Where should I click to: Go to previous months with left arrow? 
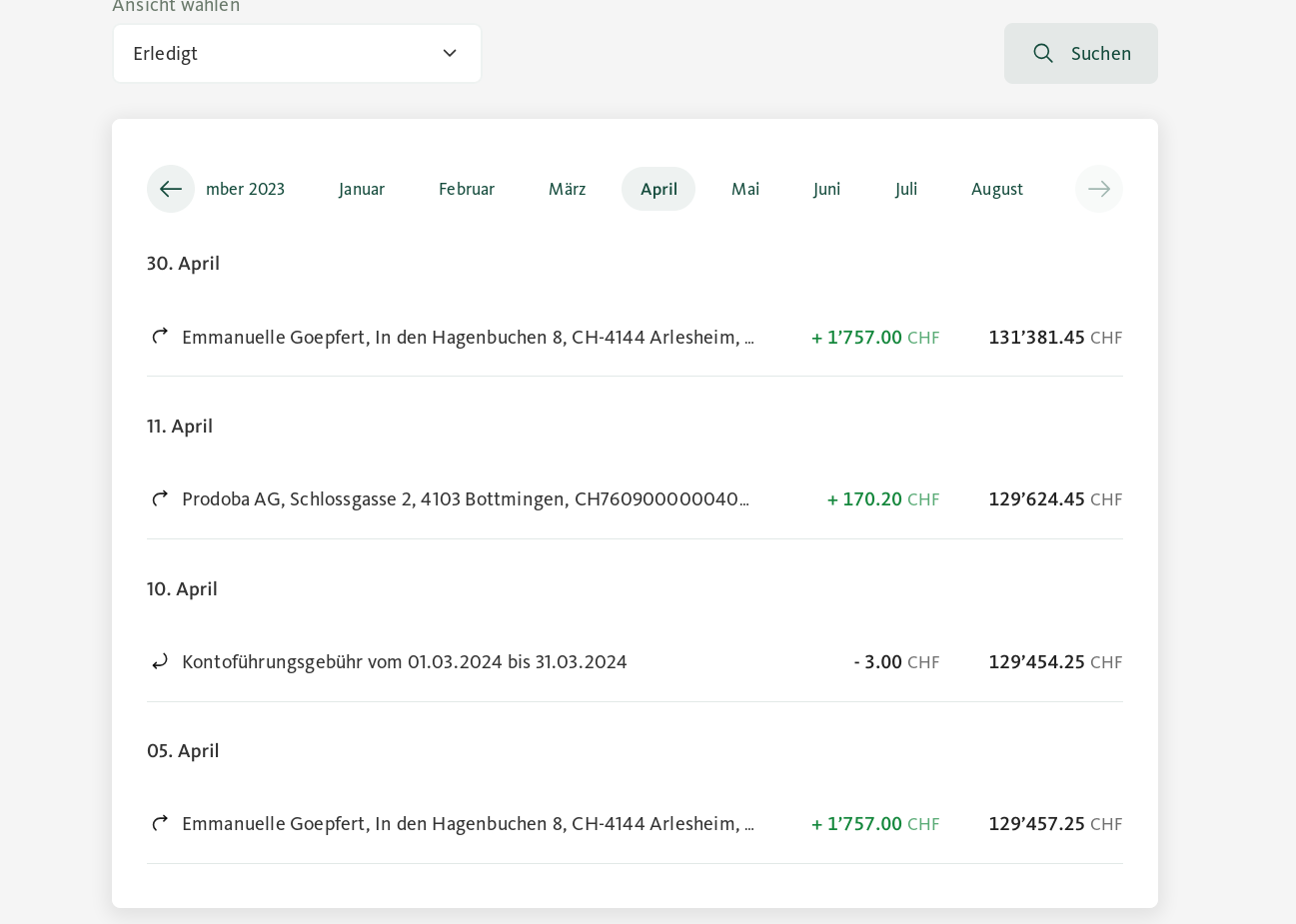coord(171,189)
